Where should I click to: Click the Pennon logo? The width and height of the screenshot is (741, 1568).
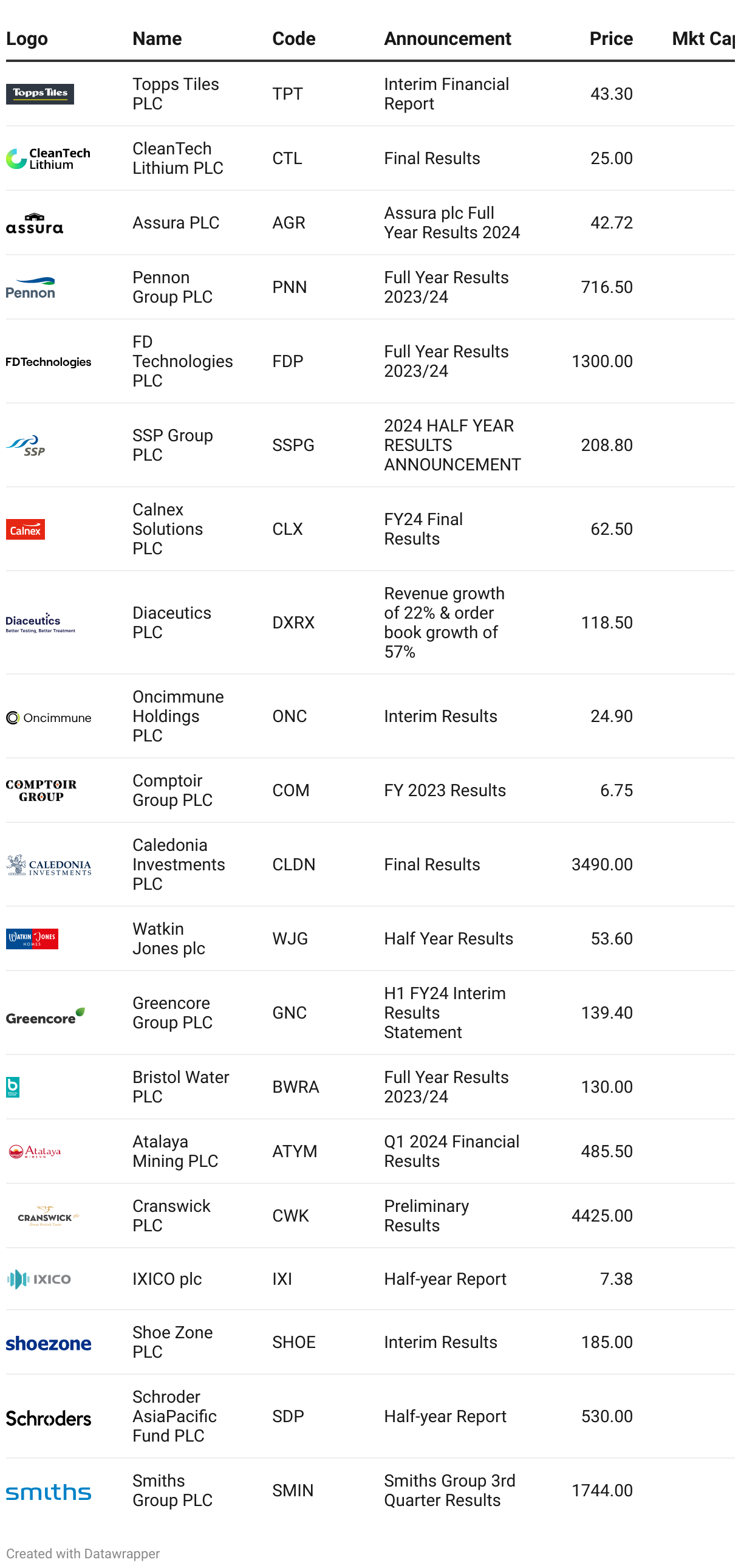pyautogui.click(x=30, y=288)
